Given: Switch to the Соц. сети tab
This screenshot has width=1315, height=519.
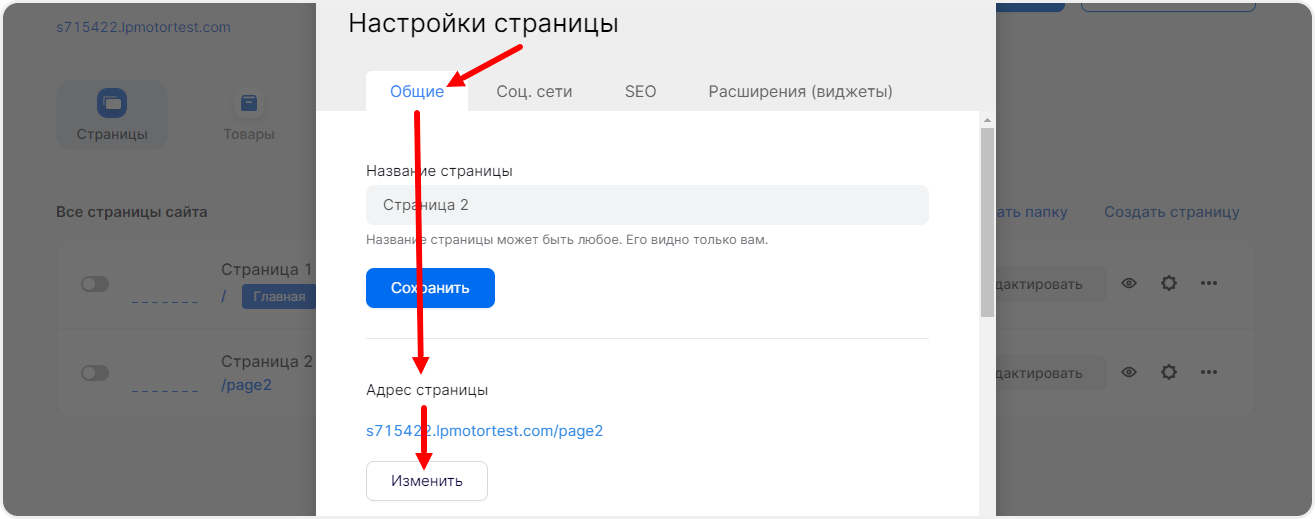Looking at the screenshot, I should coord(534,92).
